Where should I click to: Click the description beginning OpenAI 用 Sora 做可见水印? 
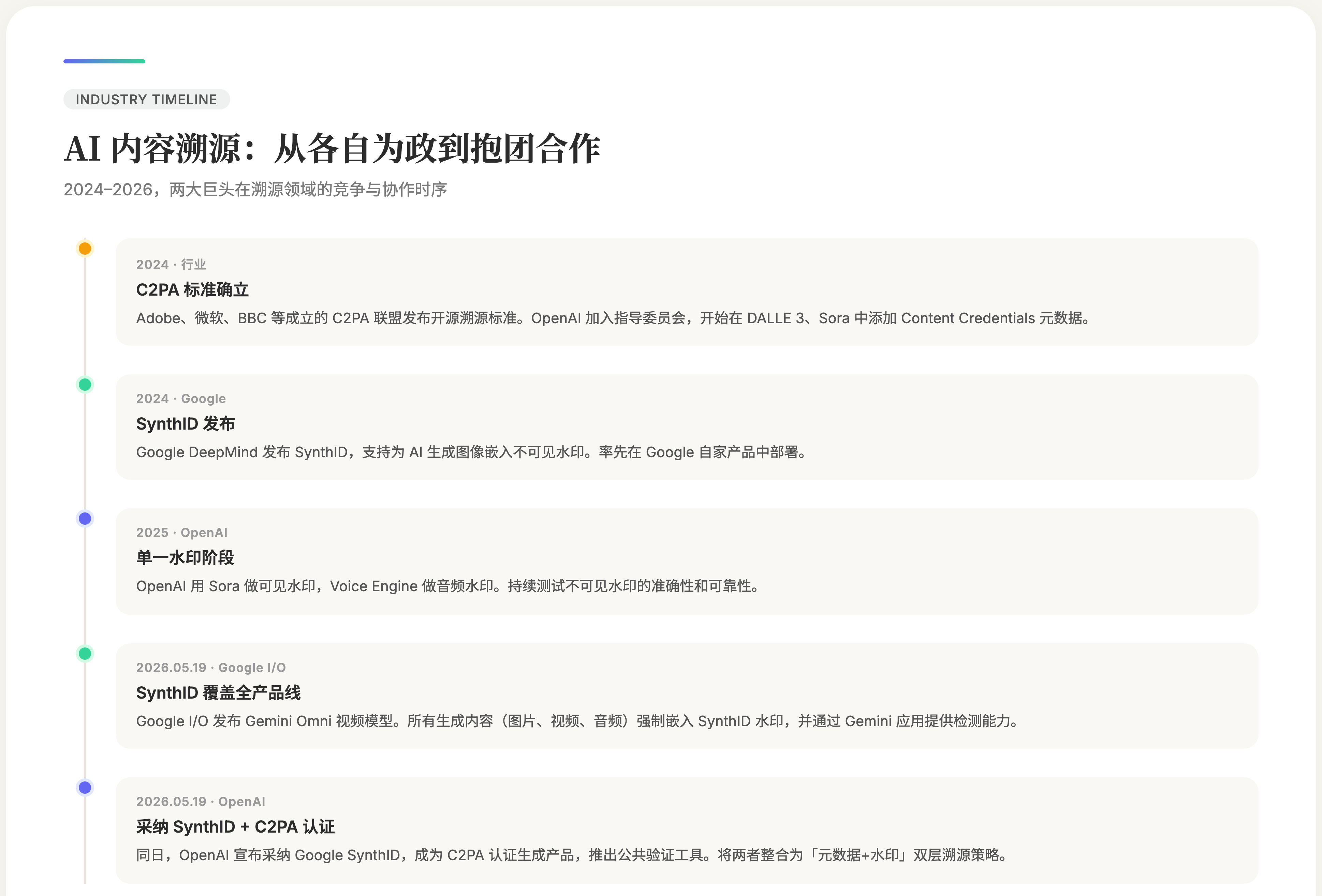448,586
